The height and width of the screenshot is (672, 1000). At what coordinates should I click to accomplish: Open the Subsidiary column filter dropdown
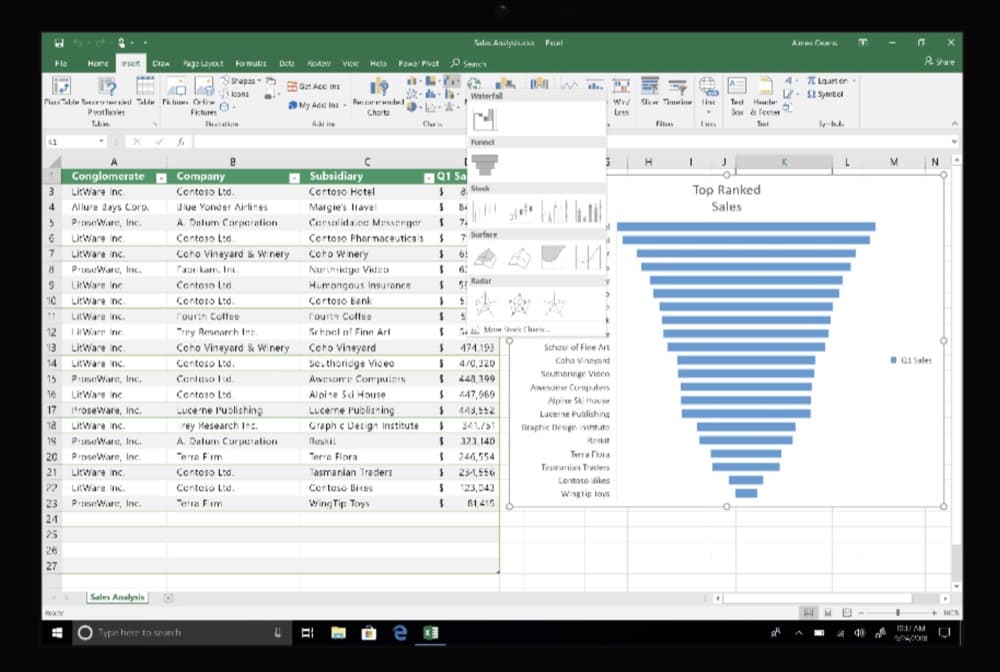point(429,178)
